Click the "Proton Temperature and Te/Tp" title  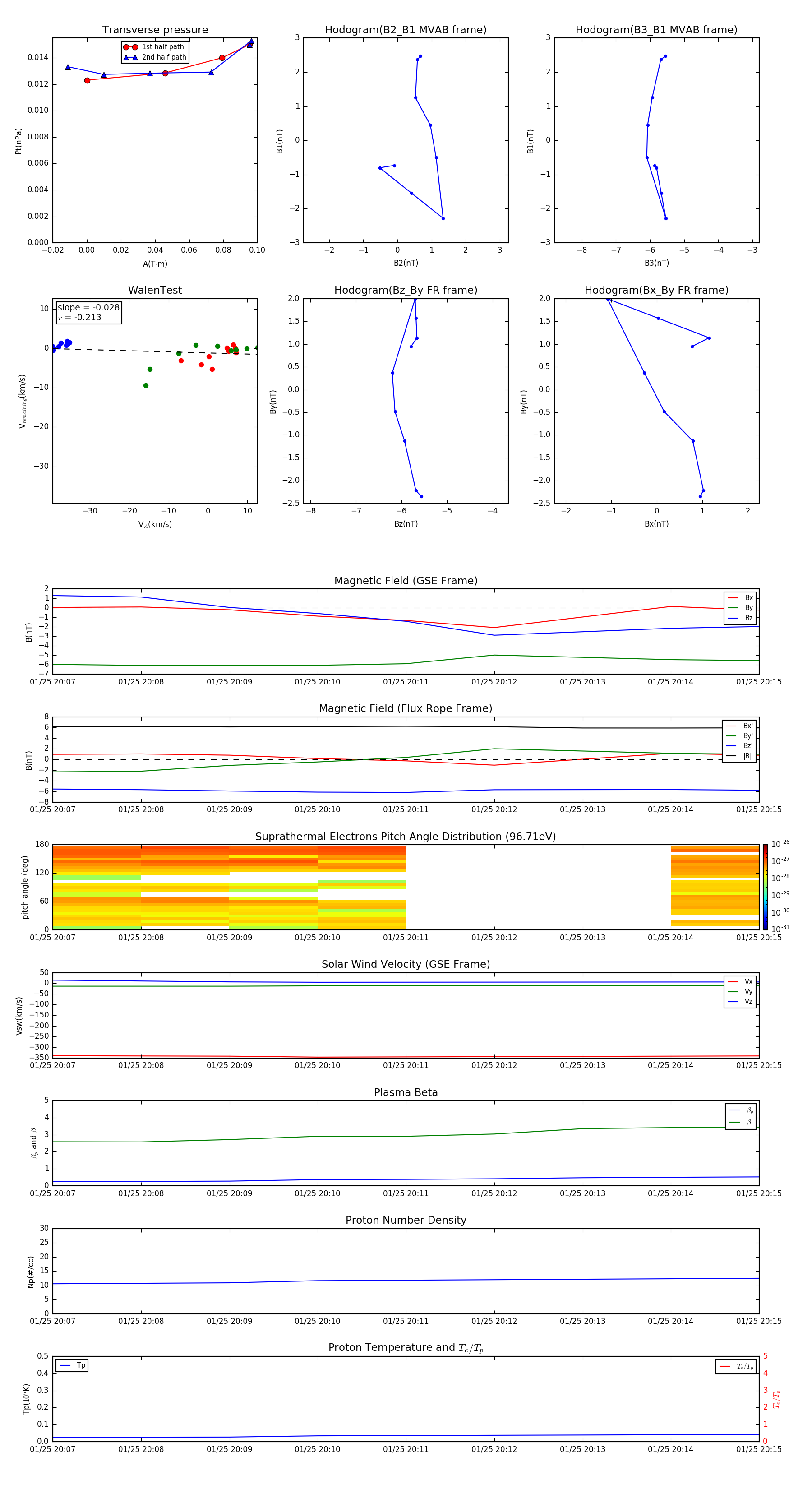click(x=406, y=1347)
